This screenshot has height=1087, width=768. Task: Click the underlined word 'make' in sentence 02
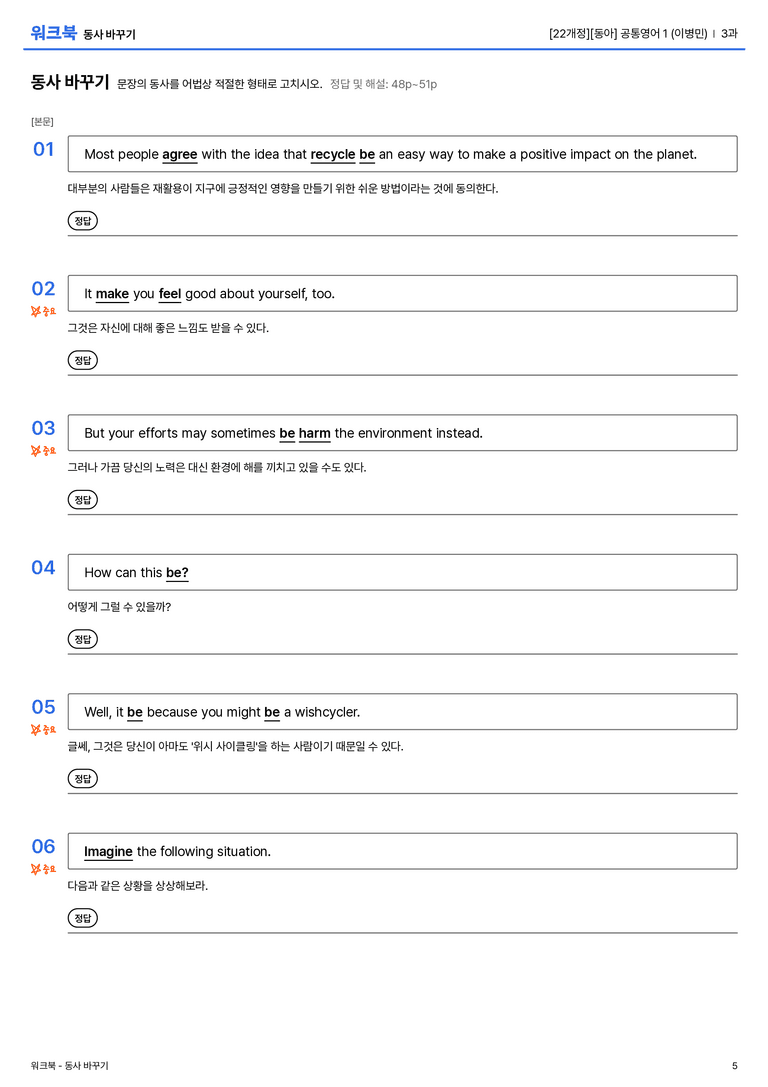click(112, 294)
